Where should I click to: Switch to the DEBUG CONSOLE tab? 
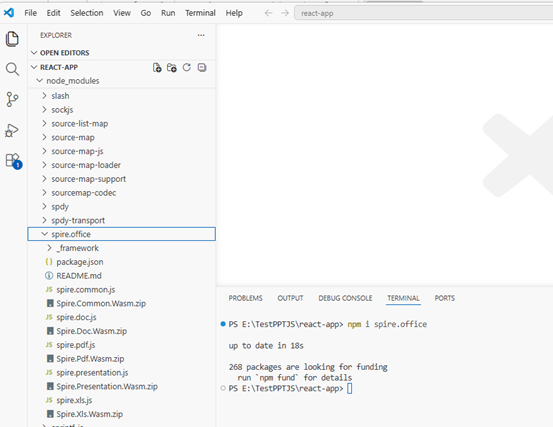pos(345,298)
